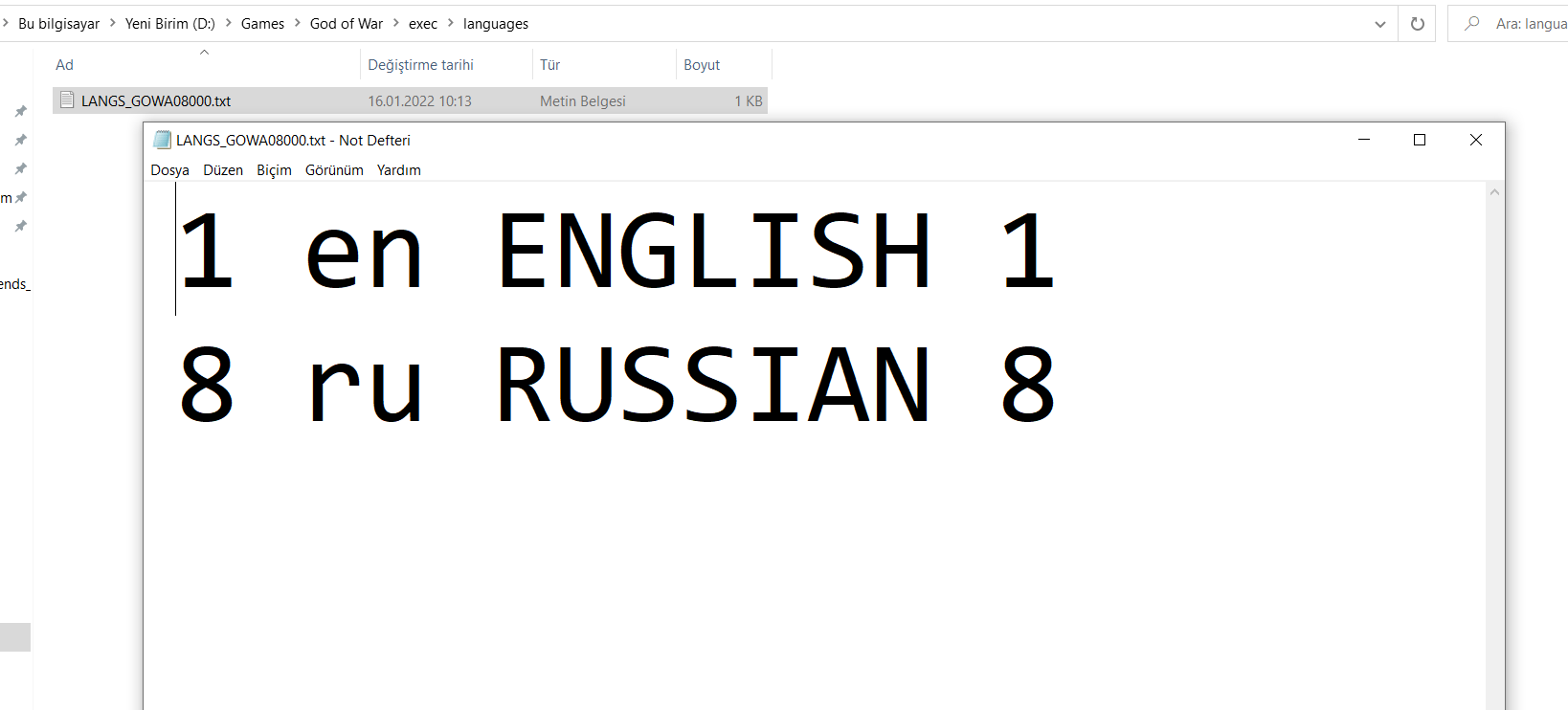
Task: Open the Görünüm menu in Notepad
Action: 334,170
